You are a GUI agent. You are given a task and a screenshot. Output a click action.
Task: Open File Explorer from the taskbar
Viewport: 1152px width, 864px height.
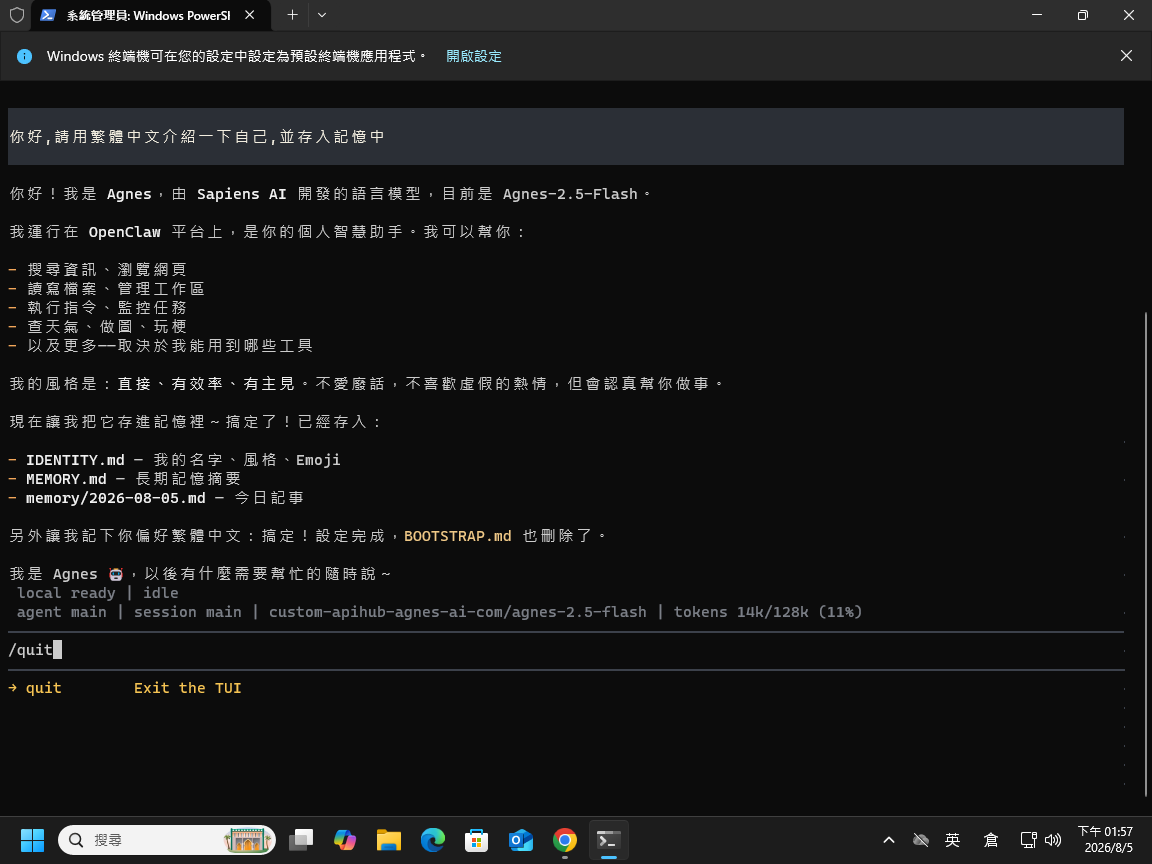pos(389,840)
